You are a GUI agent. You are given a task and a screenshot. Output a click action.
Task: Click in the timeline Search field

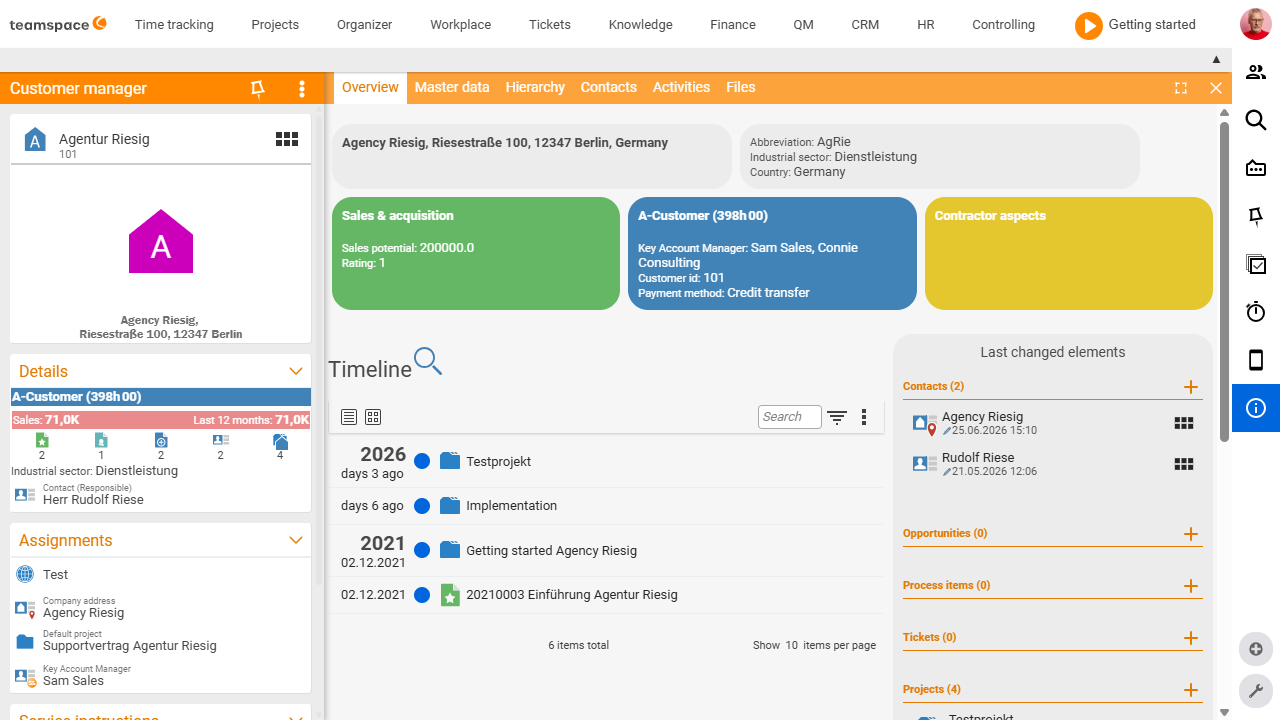coord(789,417)
